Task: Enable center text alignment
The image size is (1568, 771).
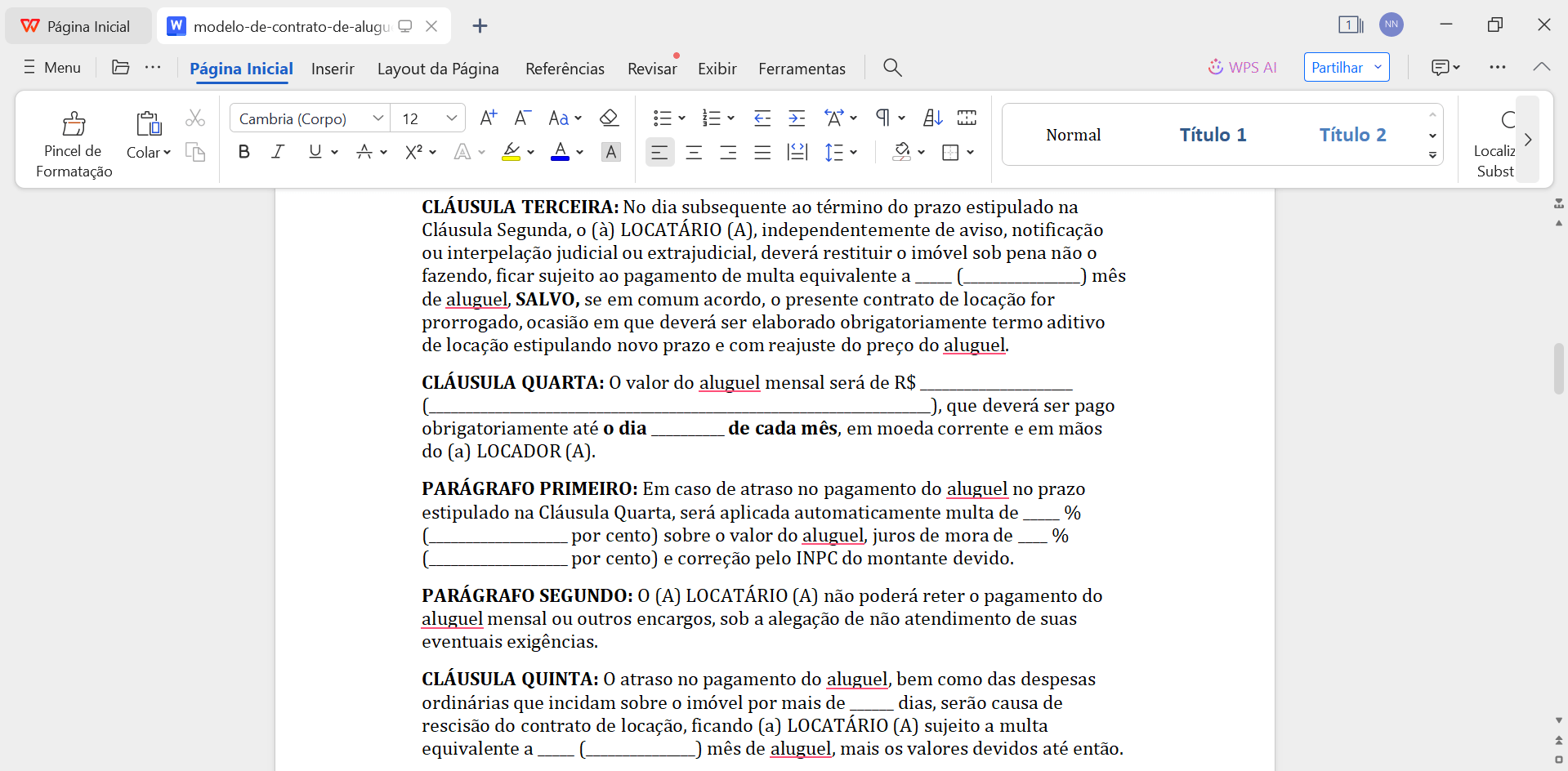Action: coord(694,153)
